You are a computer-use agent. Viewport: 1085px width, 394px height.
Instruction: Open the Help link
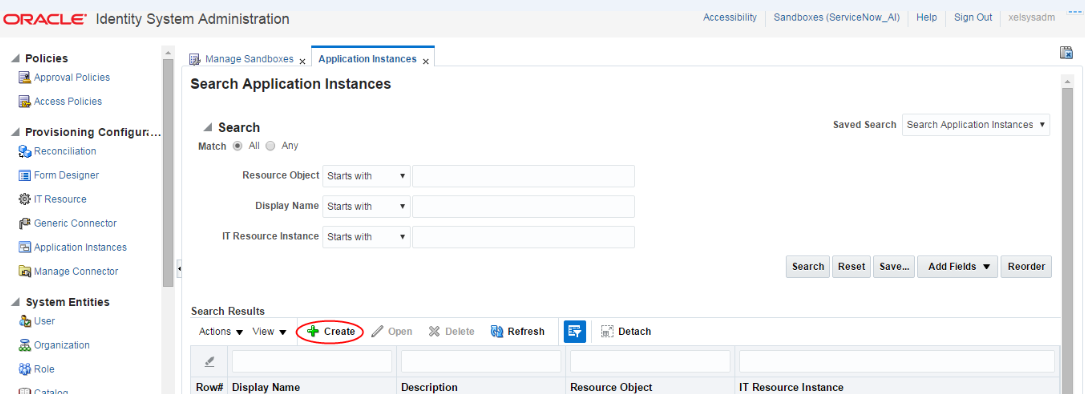pyautogui.click(x=927, y=18)
